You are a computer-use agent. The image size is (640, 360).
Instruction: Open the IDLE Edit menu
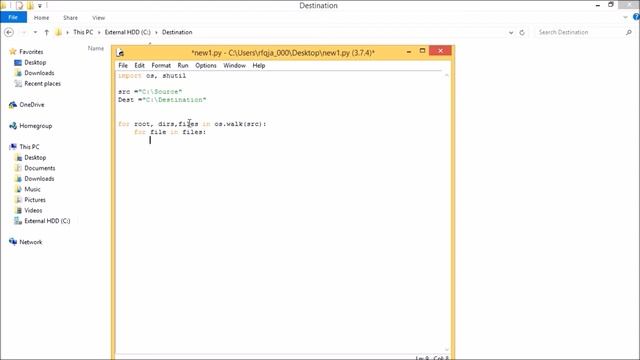[x=140, y=65]
